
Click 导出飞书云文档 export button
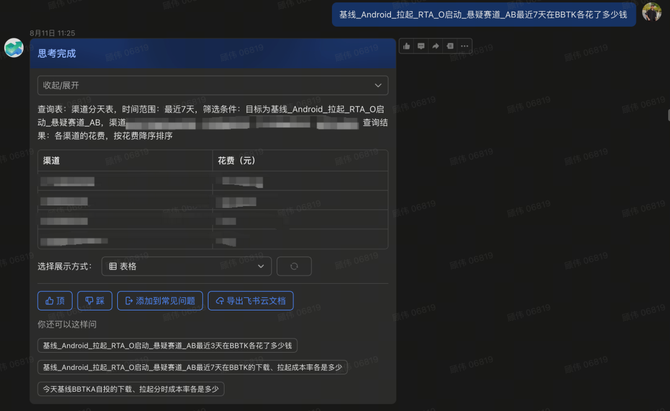coord(251,300)
